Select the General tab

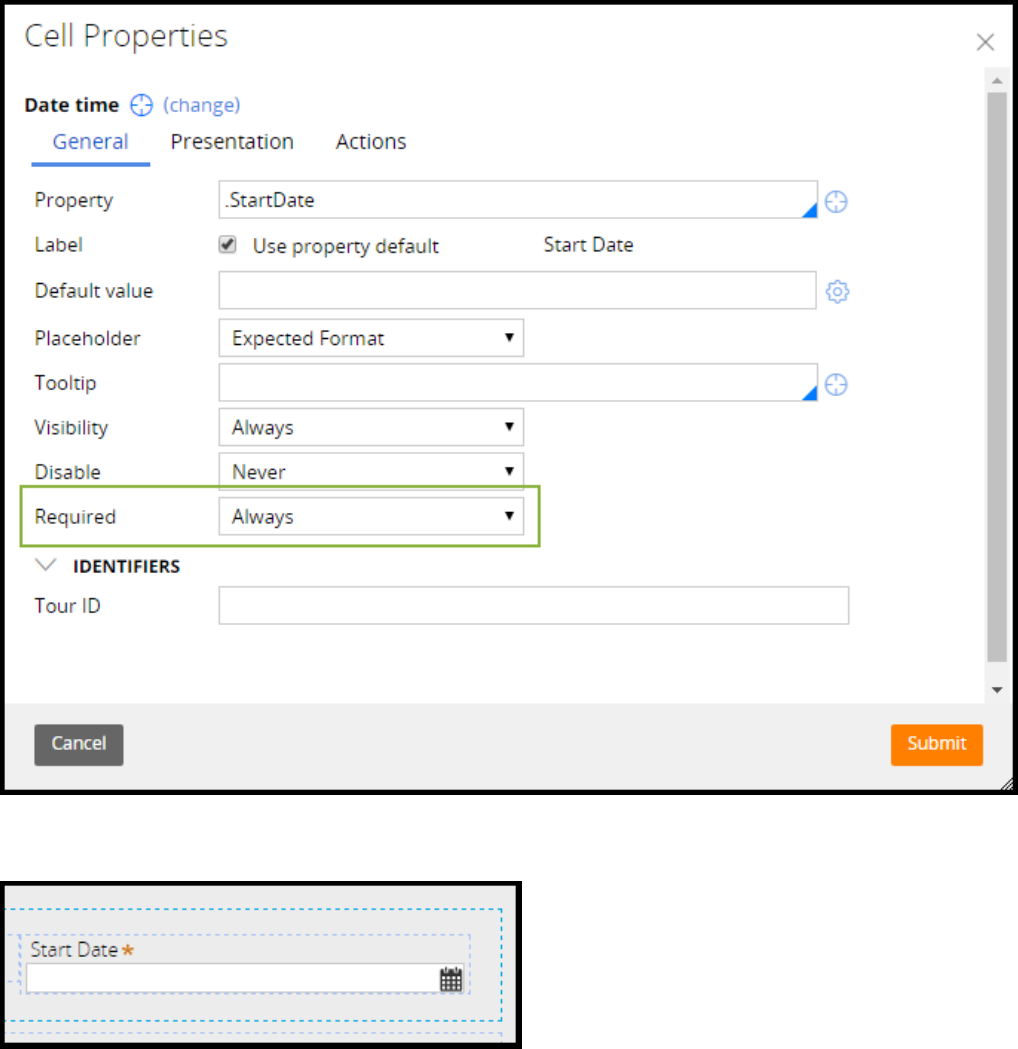pyautogui.click(x=90, y=142)
